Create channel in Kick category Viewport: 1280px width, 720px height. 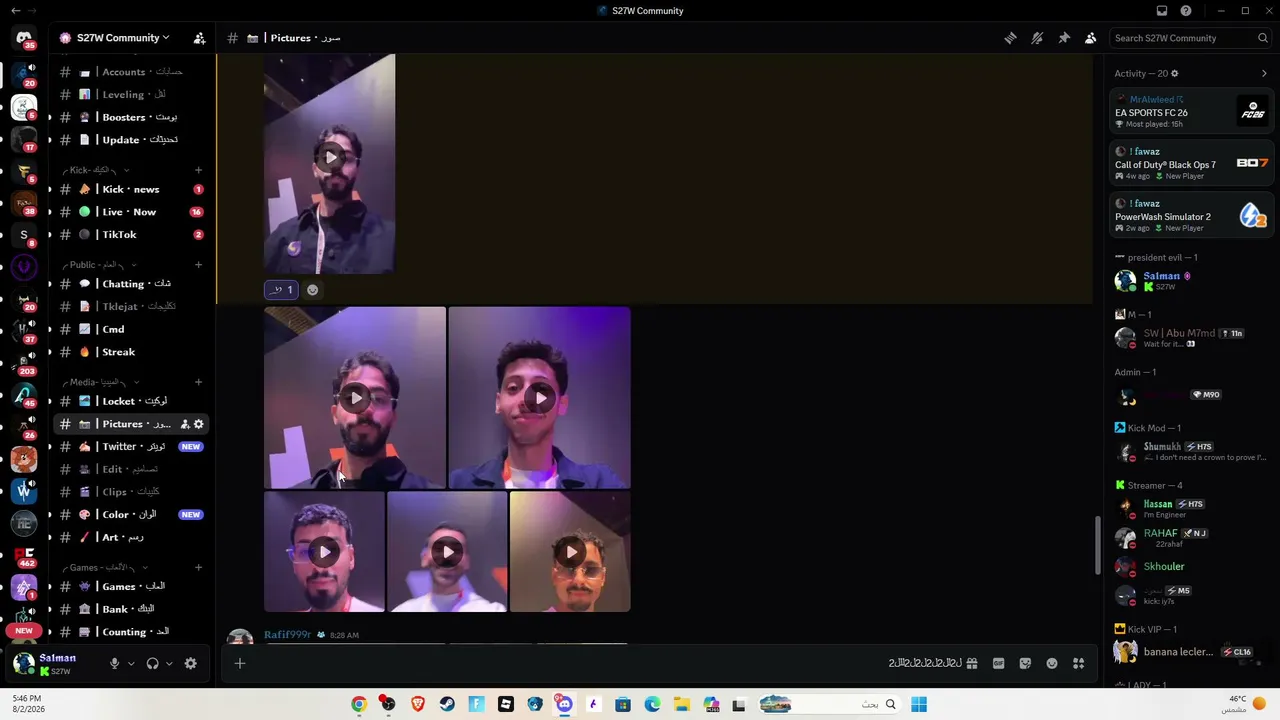(x=198, y=170)
